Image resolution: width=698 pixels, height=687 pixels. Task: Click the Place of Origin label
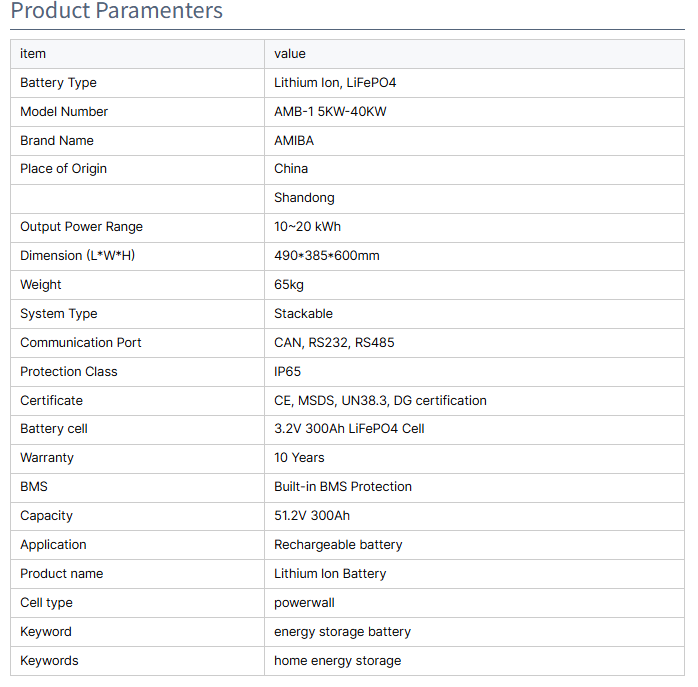click(x=64, y=169)
